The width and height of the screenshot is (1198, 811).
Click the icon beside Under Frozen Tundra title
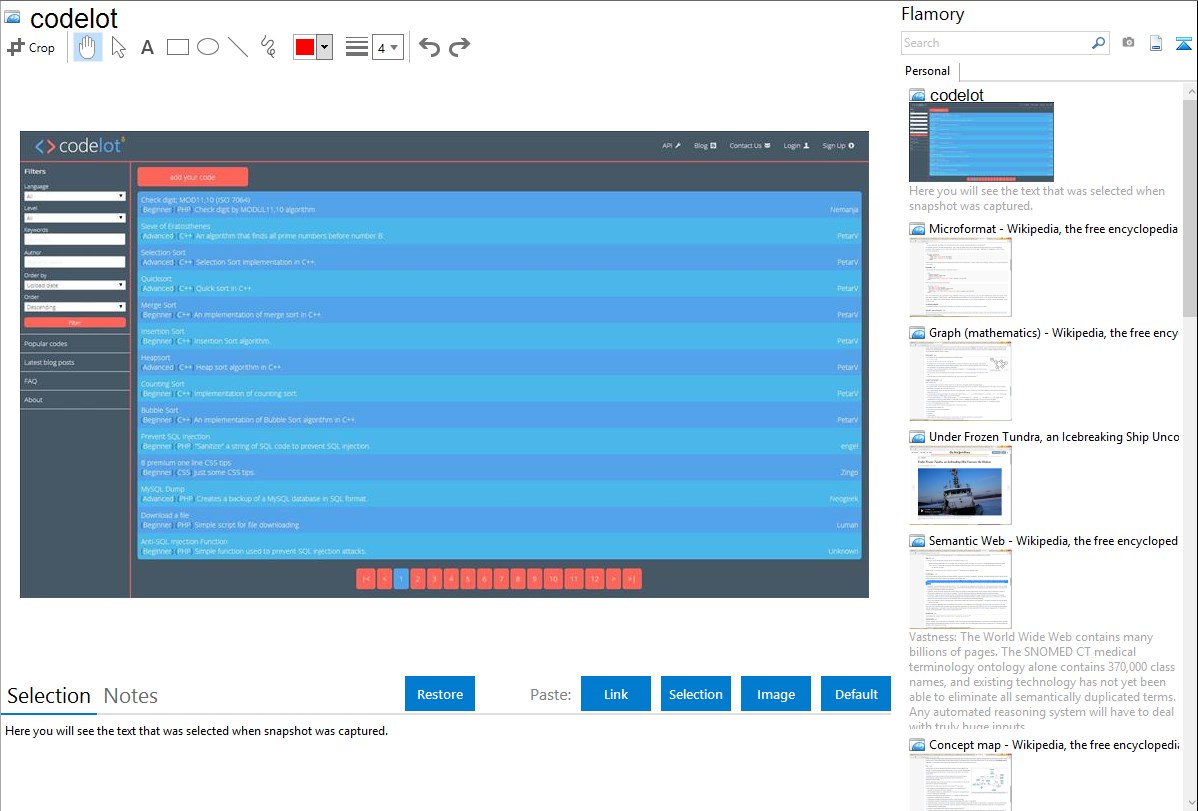click(x=917, y=436)
